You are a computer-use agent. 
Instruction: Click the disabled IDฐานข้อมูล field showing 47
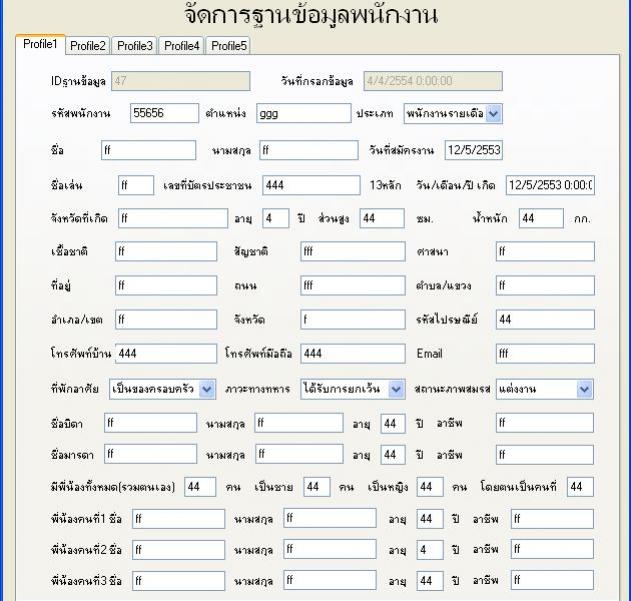pos(181,81)
